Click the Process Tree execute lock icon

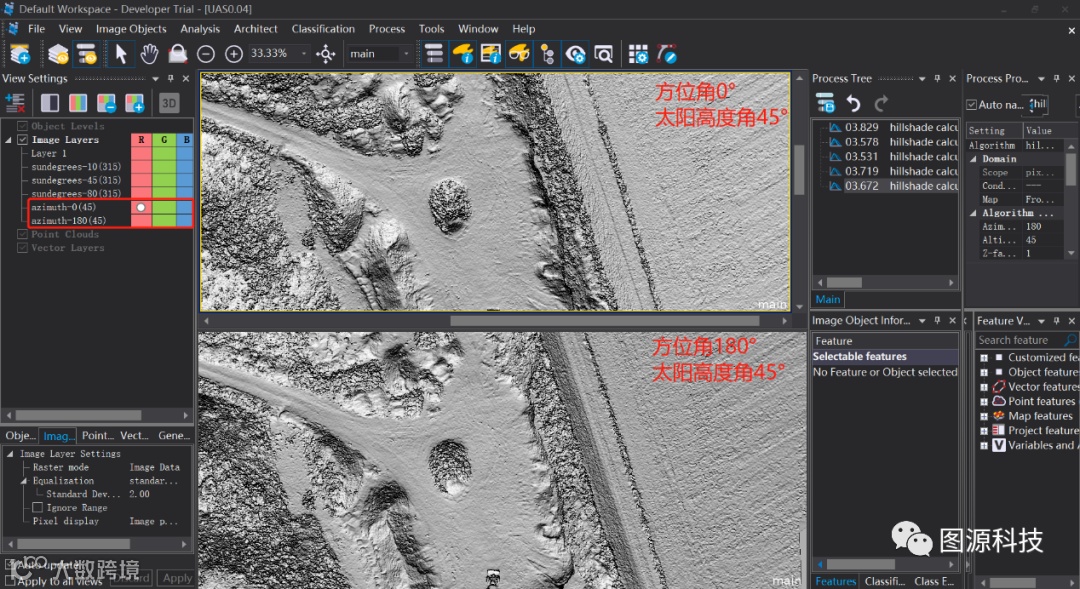pos(825,103)
